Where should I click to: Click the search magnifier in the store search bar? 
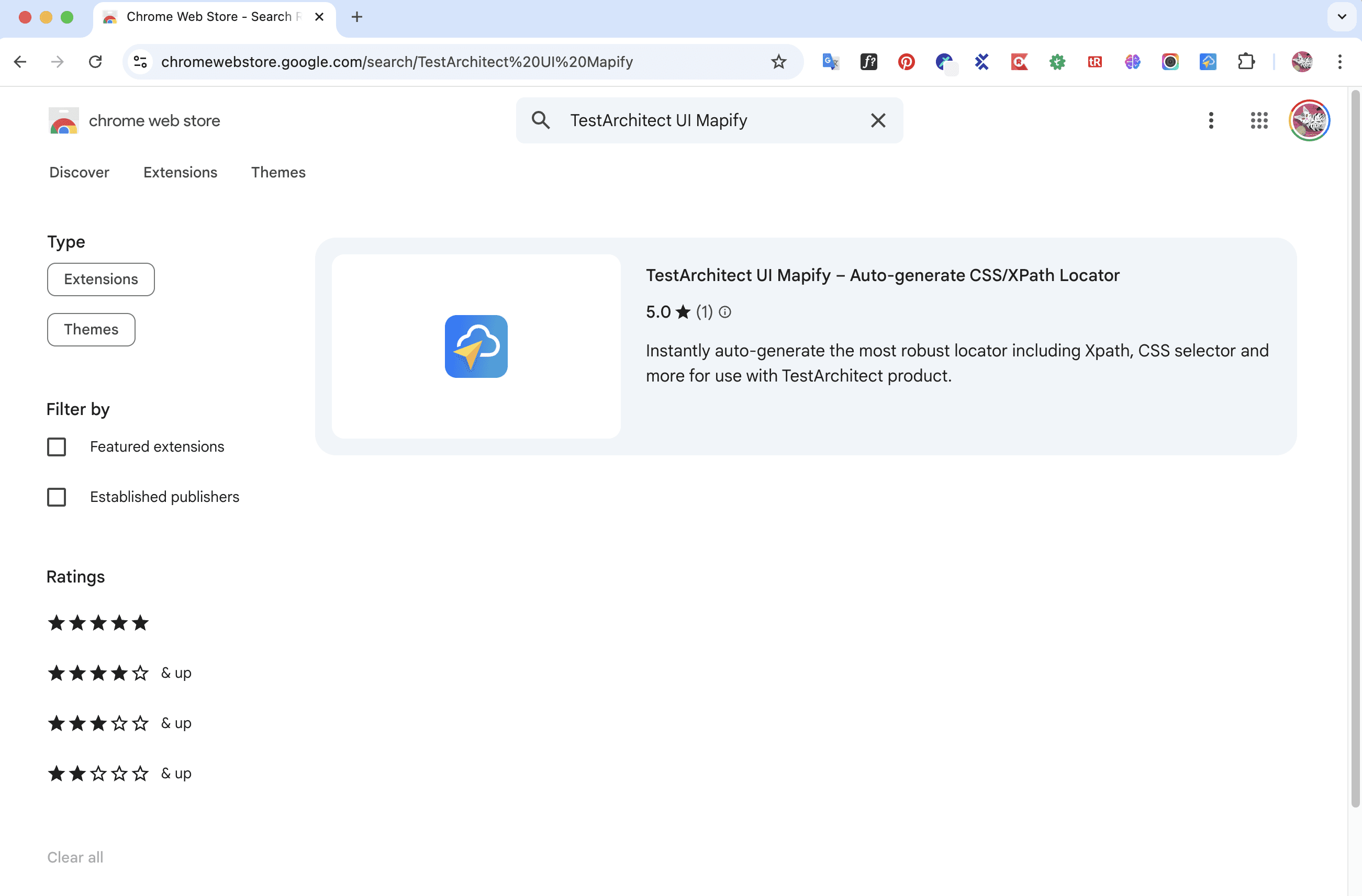tap(541, 120)
